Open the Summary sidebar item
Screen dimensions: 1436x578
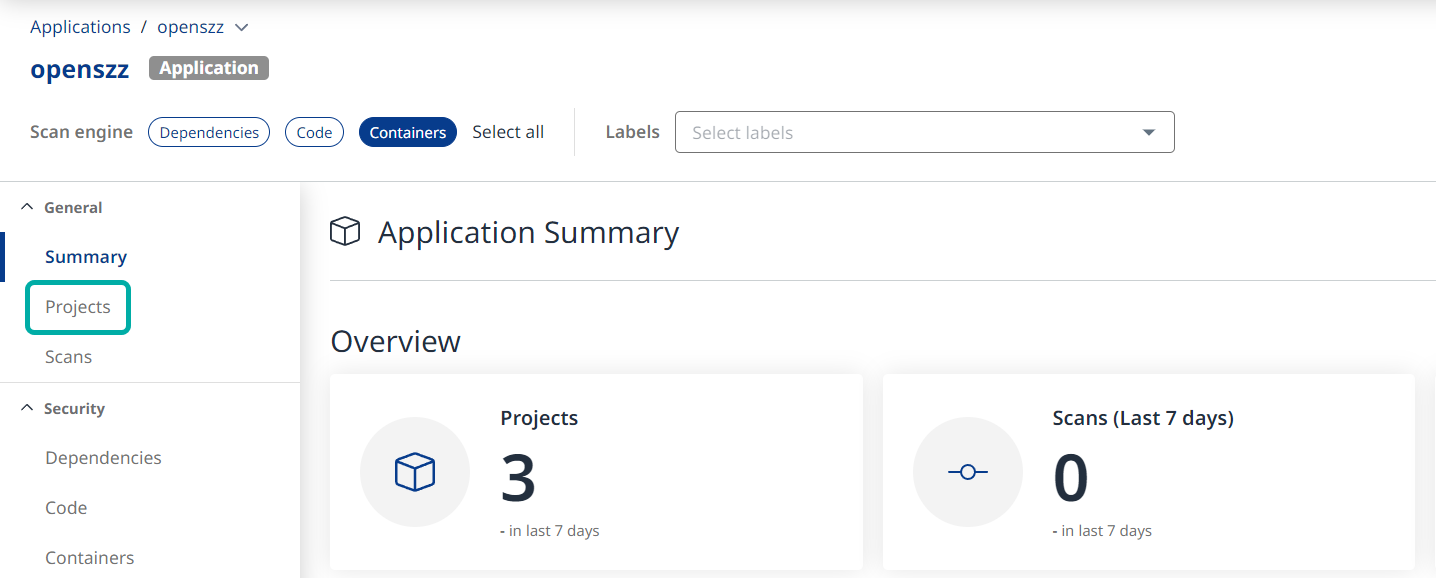coord(86,257)
